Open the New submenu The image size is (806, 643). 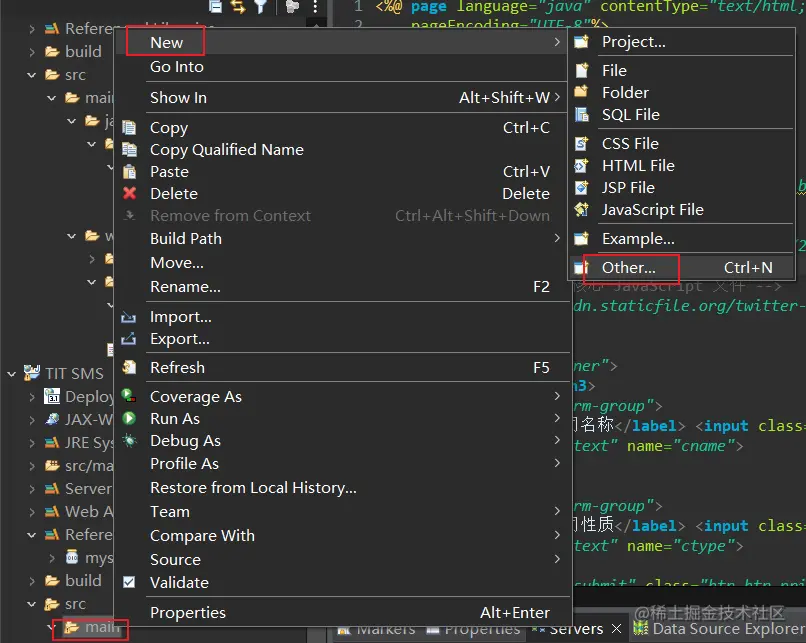tap(342, 42)
